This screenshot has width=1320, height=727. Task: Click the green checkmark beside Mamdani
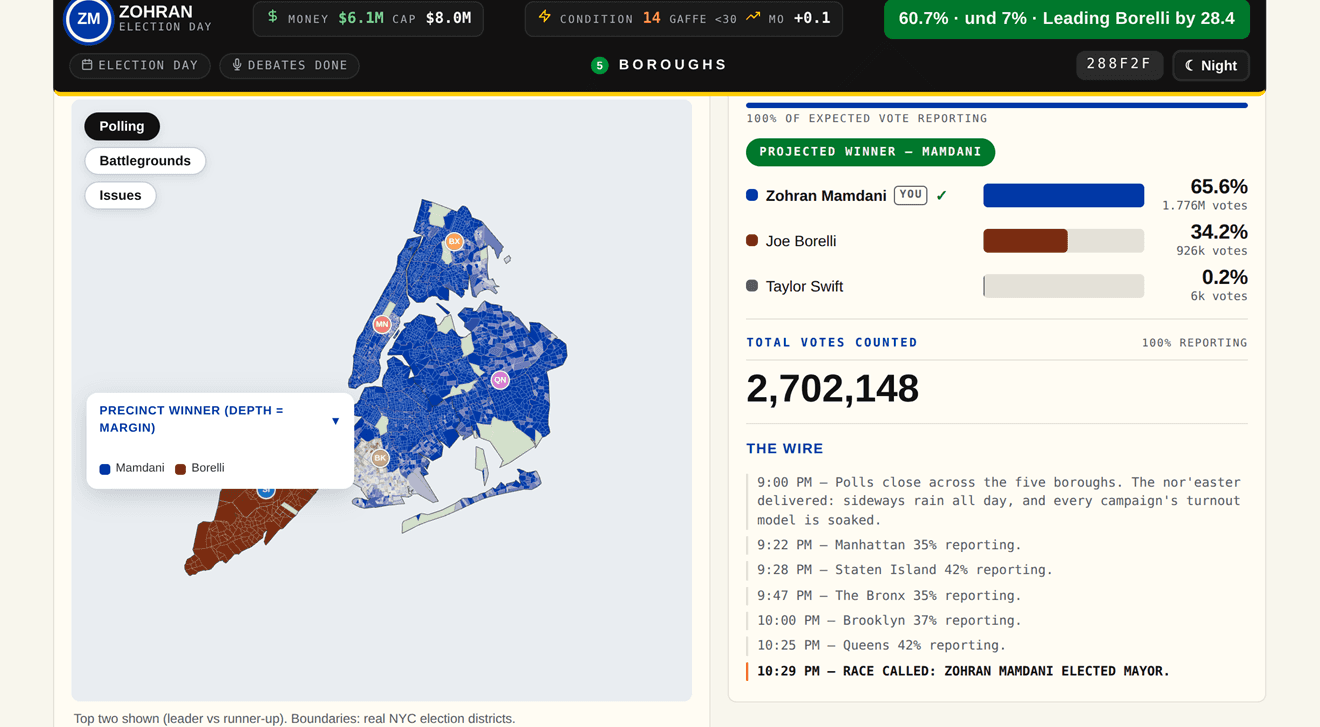(941, 196)
